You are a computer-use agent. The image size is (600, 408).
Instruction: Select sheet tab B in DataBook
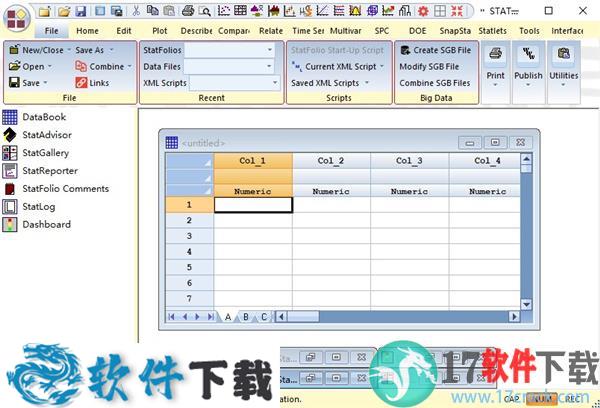(x=246, y=317)
